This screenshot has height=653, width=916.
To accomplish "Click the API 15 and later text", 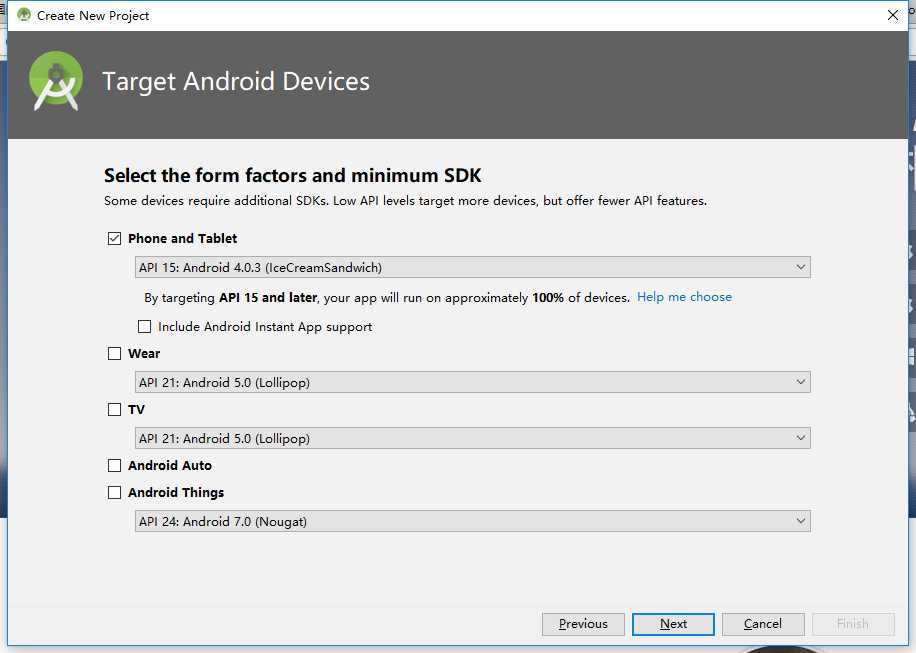I will click(268, 297).
